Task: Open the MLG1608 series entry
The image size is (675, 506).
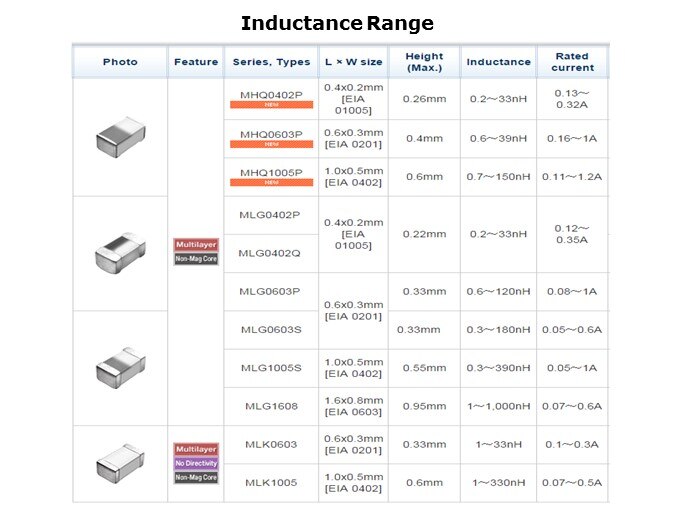Action: click(271, 406)
